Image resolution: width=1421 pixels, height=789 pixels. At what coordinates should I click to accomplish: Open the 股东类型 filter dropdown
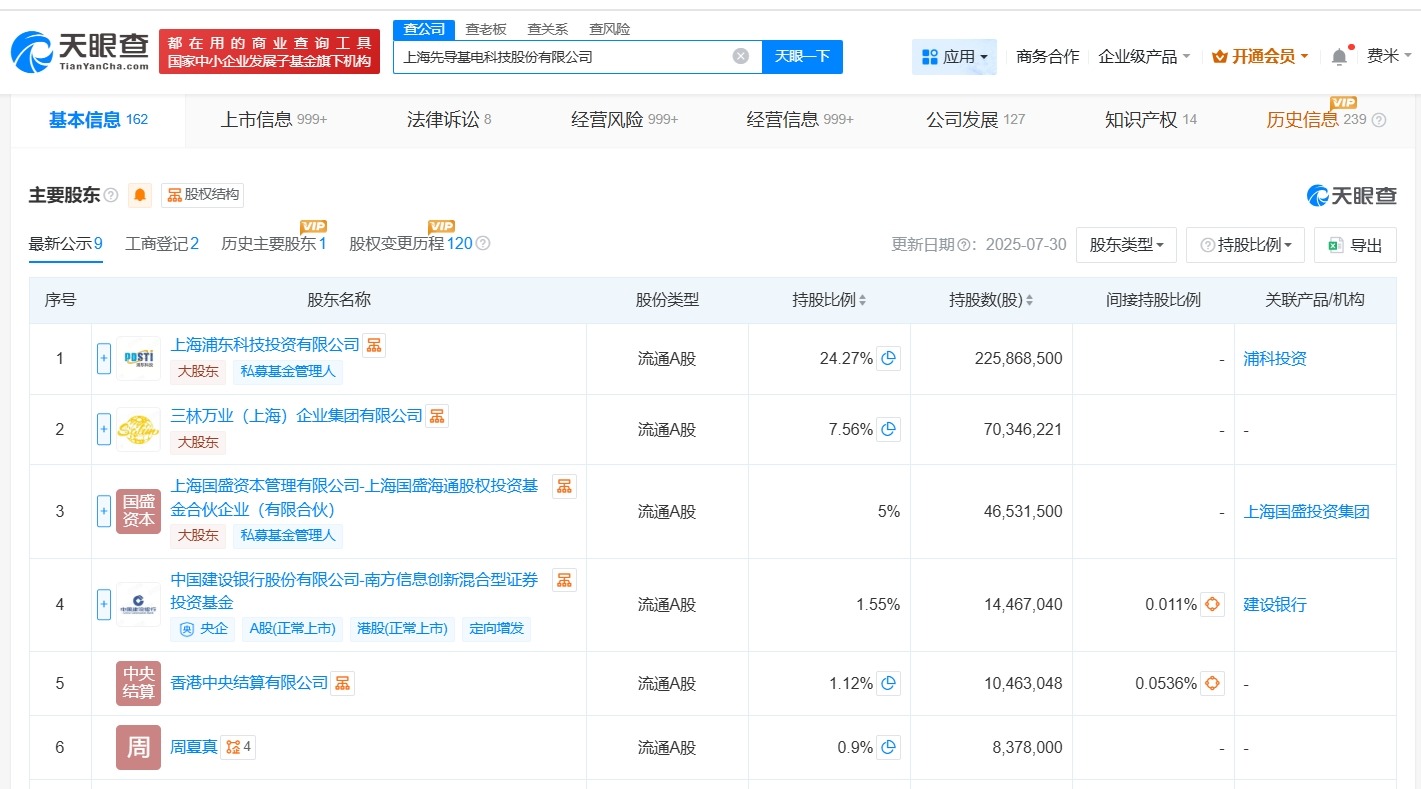(1126, 244)
